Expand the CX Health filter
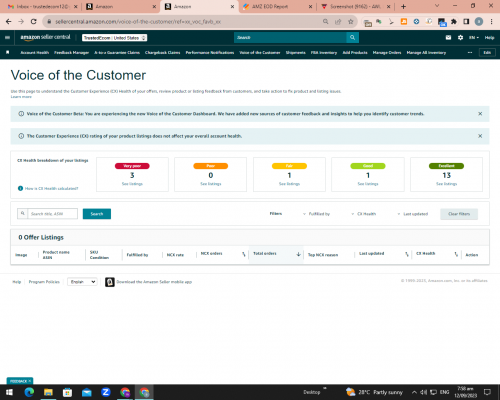Screen dimensions: 500x400 tap(363, 214)
